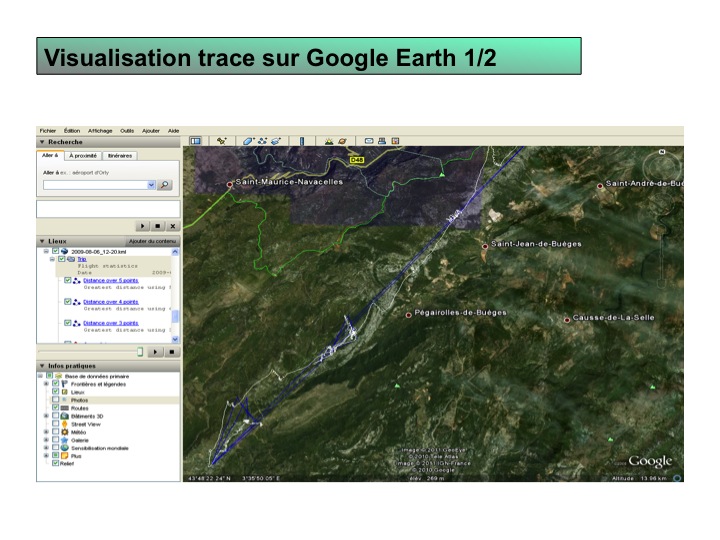Click the Email envelope toolbar icon

tap(369, 141)
